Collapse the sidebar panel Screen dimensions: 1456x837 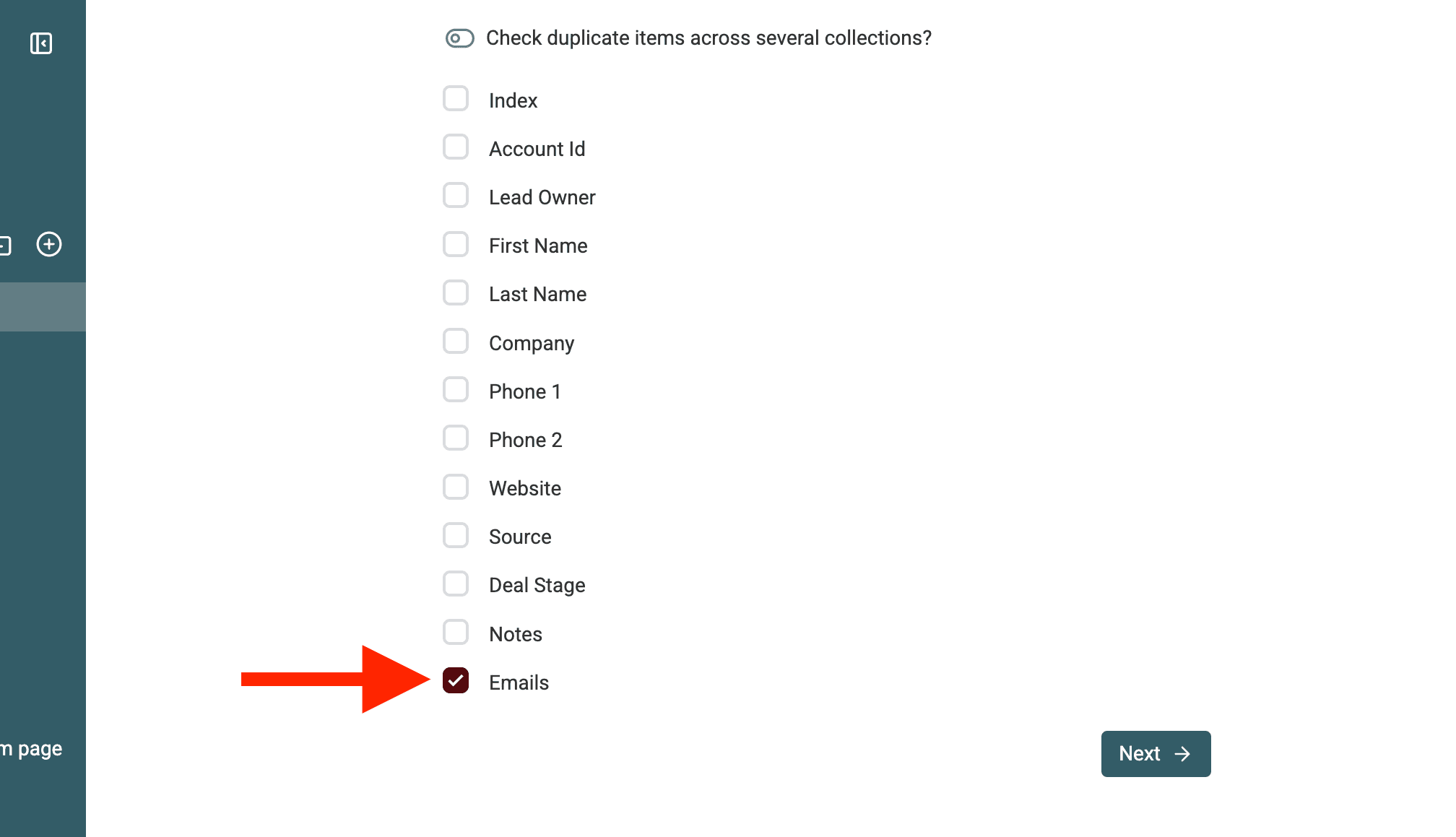coord(41,43)
